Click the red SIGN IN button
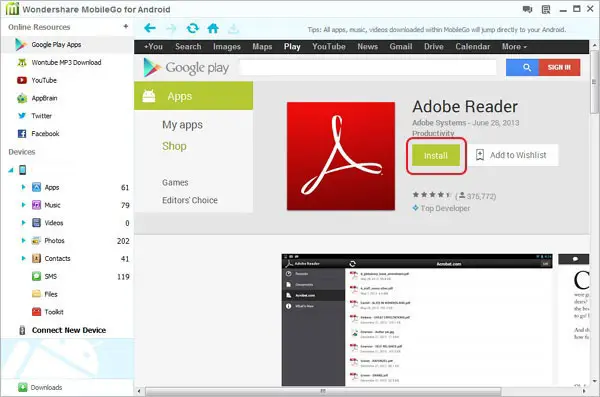The image size is (600, 397). [559, 67]
